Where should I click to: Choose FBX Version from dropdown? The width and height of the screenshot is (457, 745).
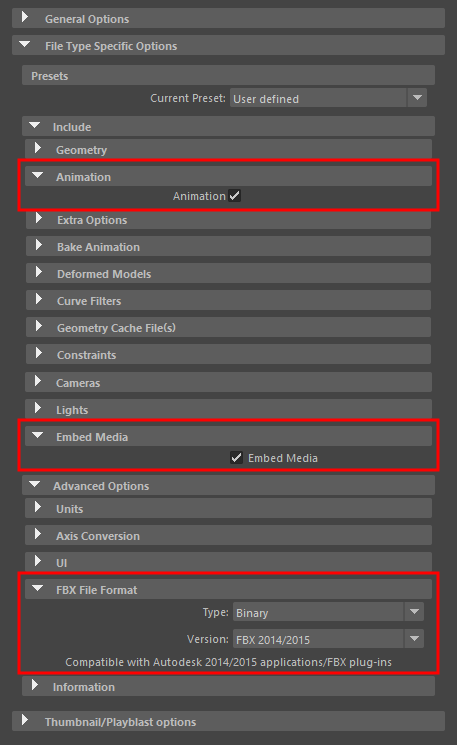point(328,639)
